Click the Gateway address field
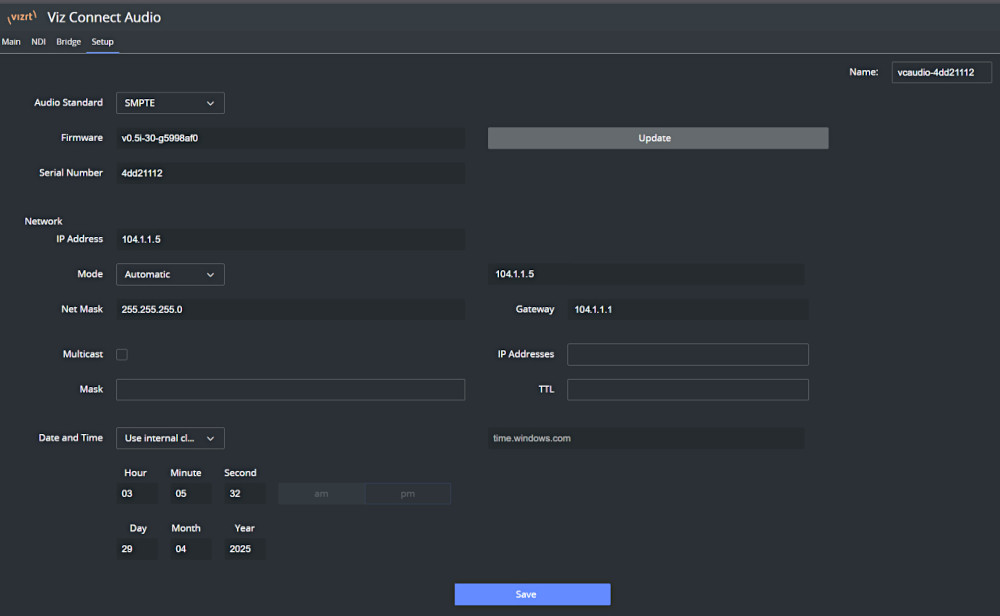 pos(688,309)
